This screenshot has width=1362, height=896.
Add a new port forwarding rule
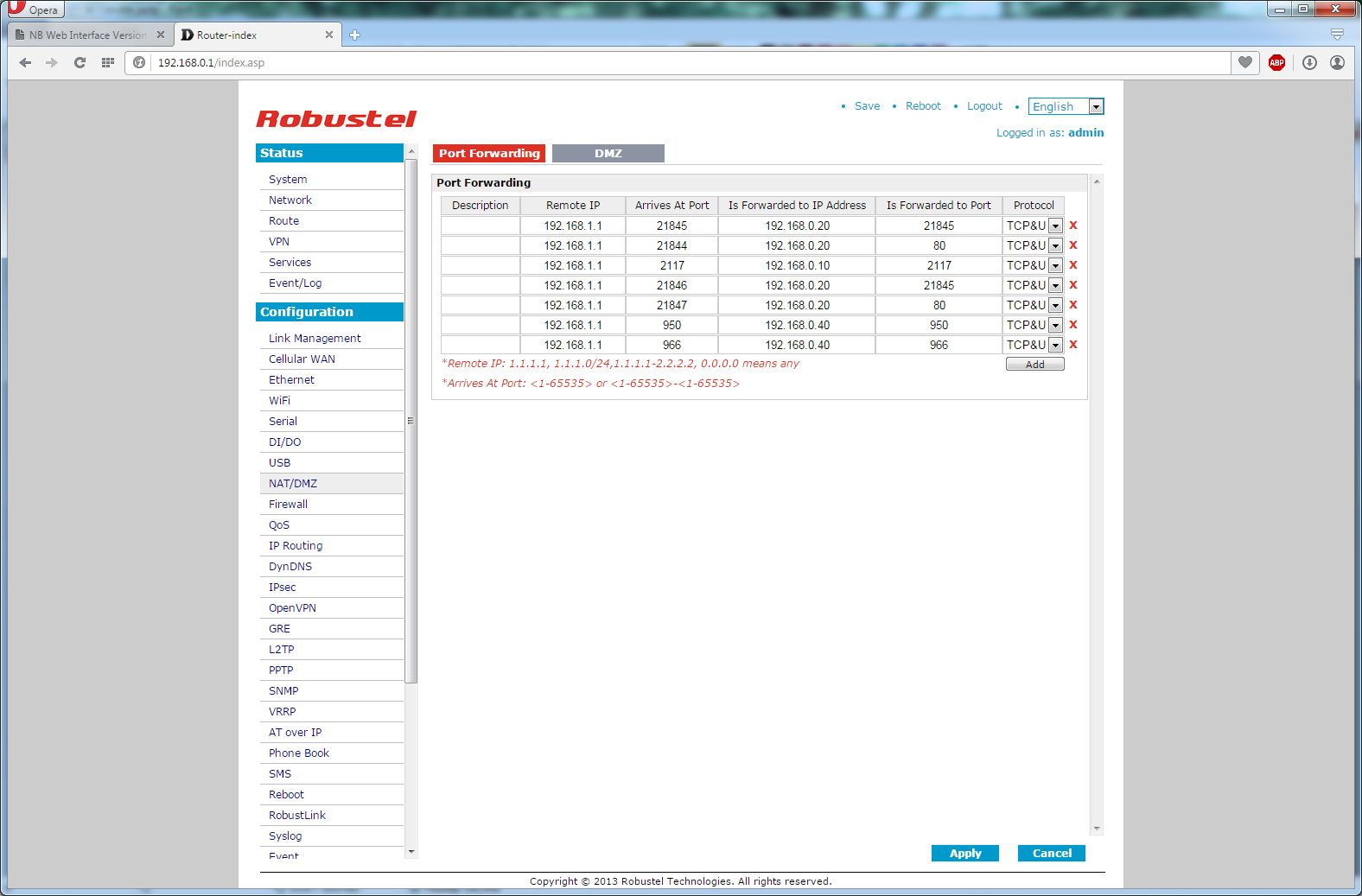pyautogui.click(x=1034, y=365)
